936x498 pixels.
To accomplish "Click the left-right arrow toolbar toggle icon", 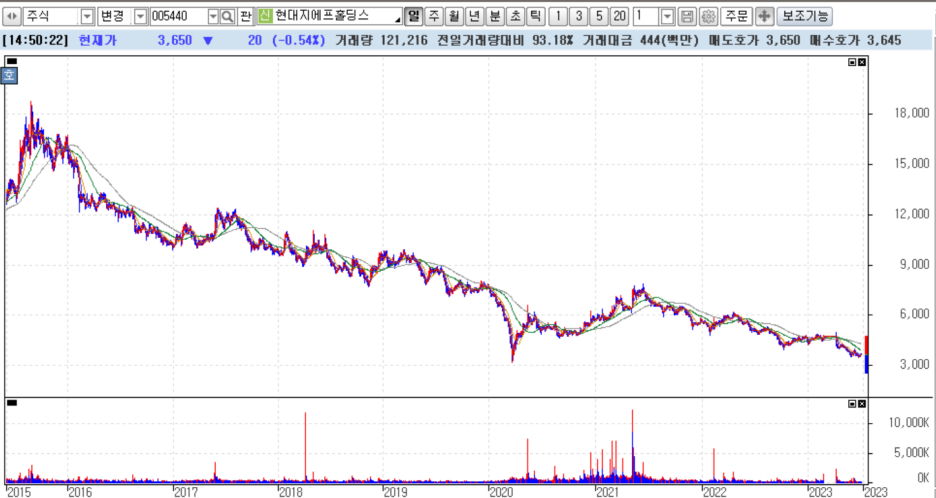I will tap(13, 17).
